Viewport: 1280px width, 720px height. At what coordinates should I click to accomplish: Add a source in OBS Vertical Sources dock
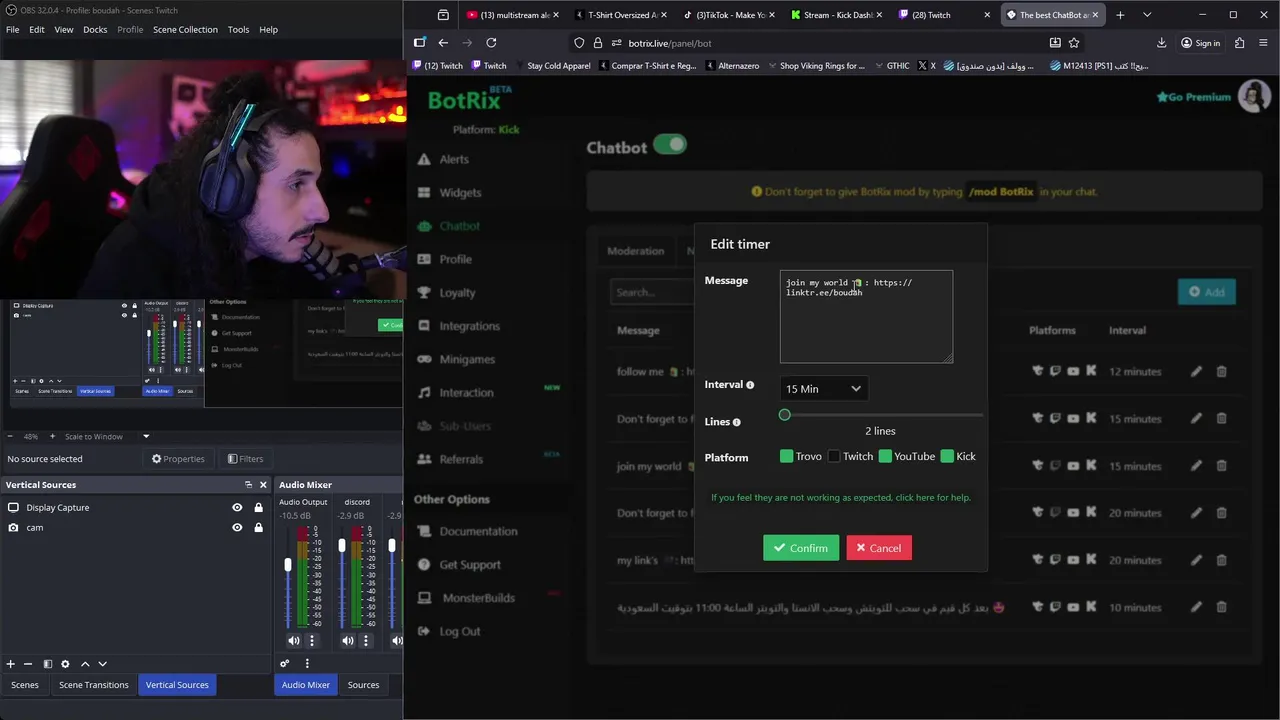pos(11,664)
